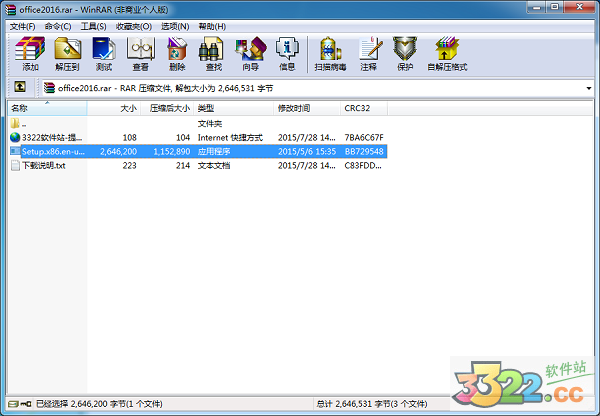This screenshot has height=416, width=600.
Task: Click status bar selected bytes text
Action: 99,404
